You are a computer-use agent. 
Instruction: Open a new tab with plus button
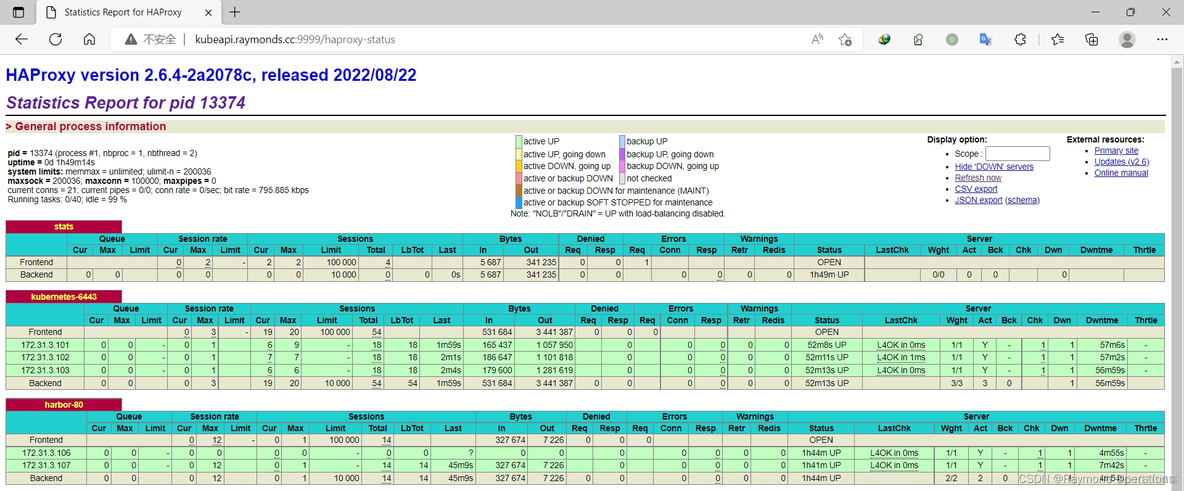235,12
